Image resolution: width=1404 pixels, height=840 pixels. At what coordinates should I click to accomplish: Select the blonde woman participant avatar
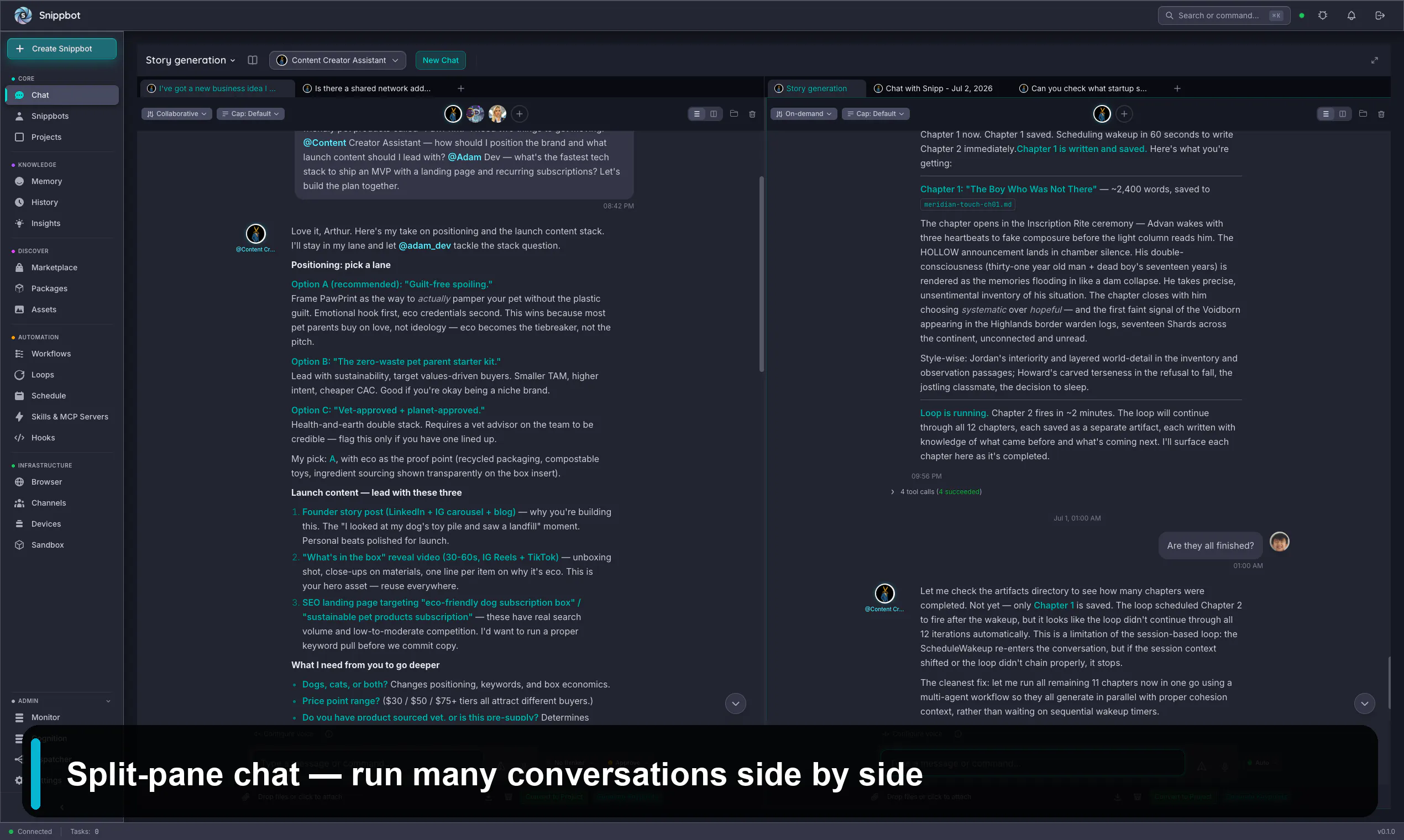[x=497, y=114]
